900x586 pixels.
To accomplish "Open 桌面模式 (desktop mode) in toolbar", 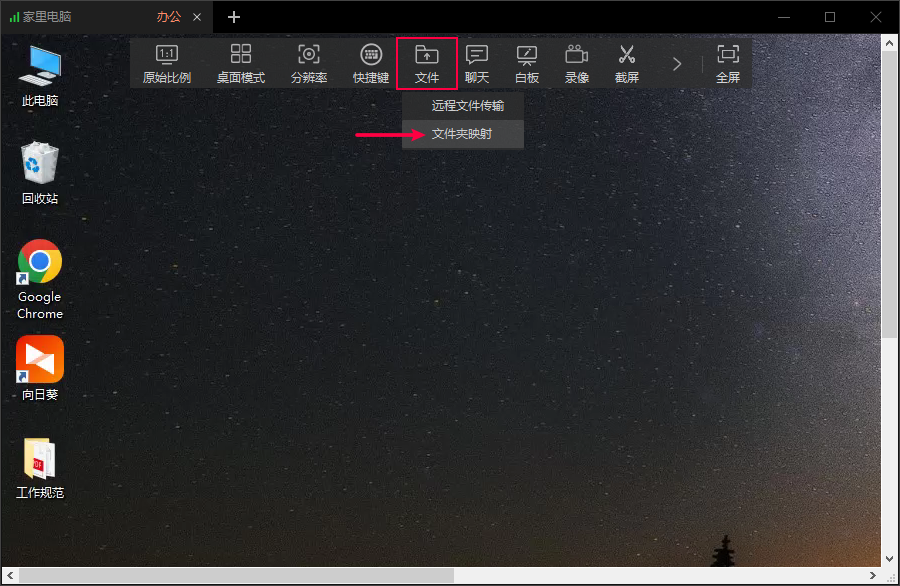I will coord(241,63).
